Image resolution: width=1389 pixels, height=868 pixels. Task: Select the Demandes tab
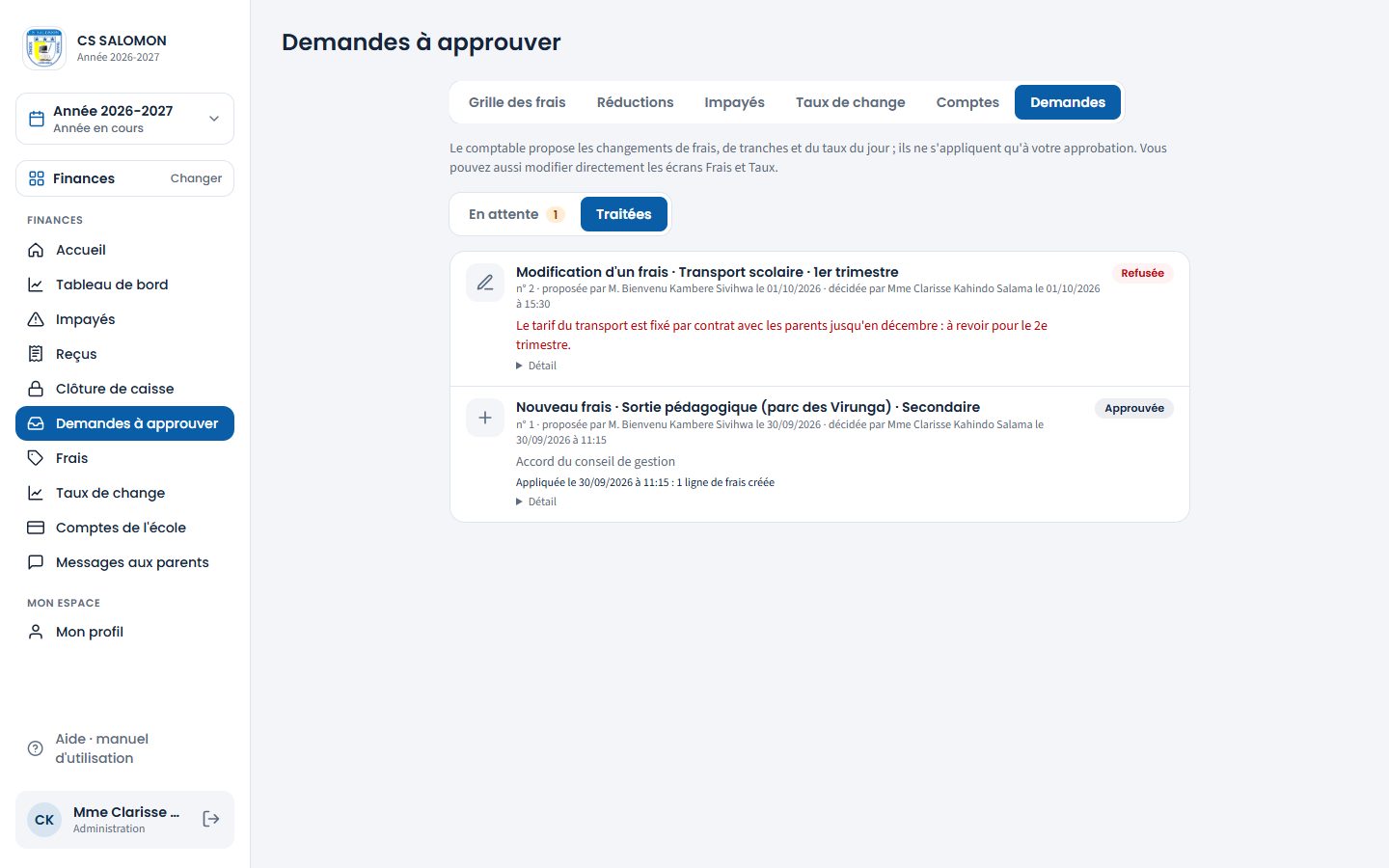point(1068,102)
